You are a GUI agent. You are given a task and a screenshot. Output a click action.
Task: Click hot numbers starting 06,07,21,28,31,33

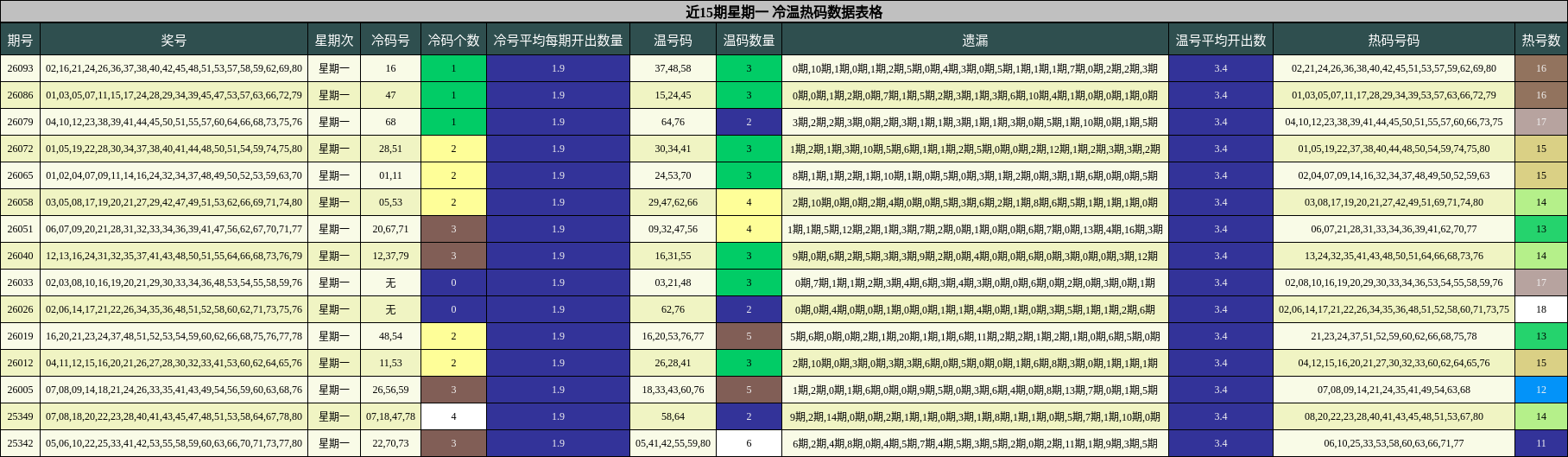point(1394,229)
